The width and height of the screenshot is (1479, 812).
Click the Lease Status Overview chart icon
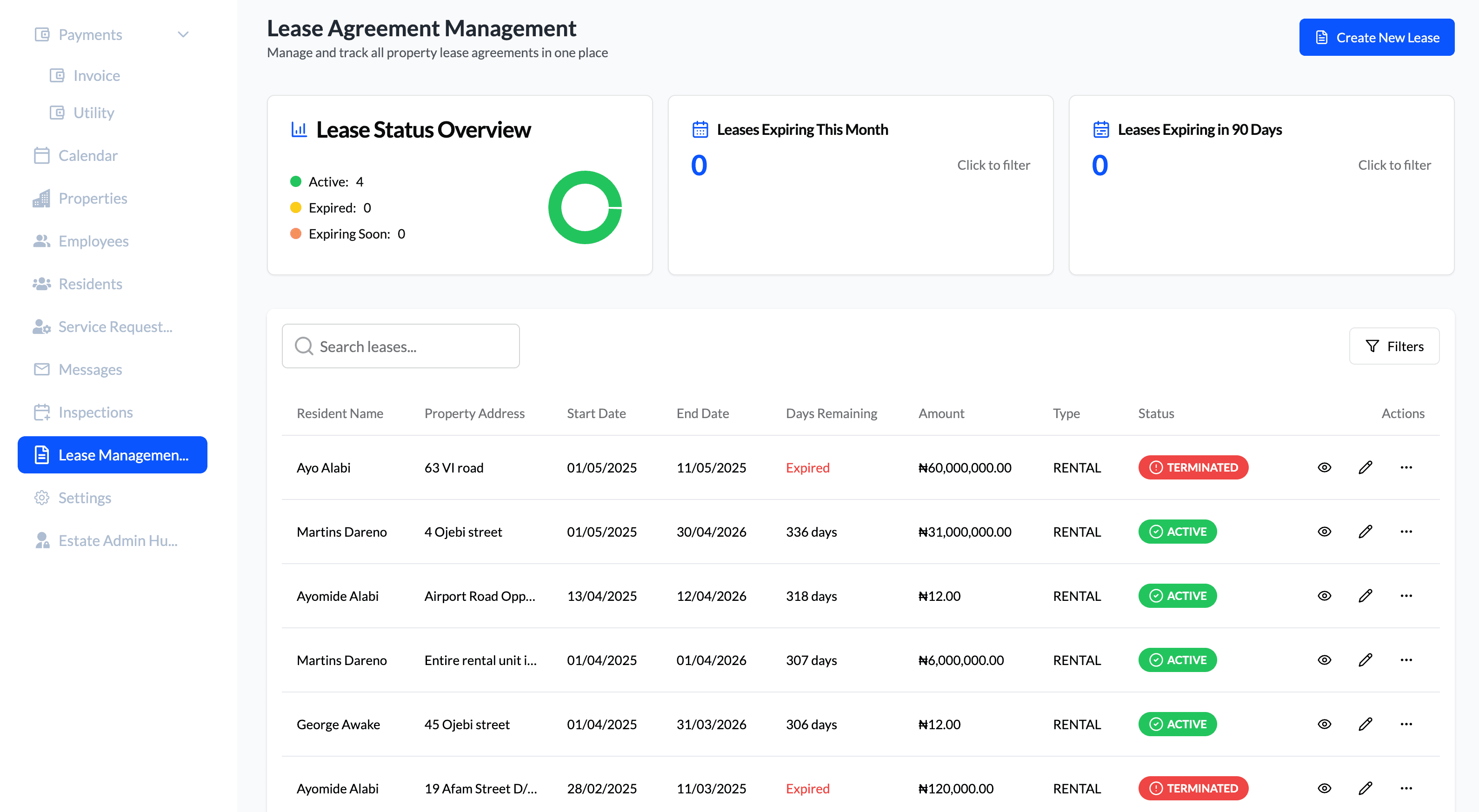(299, 129)
